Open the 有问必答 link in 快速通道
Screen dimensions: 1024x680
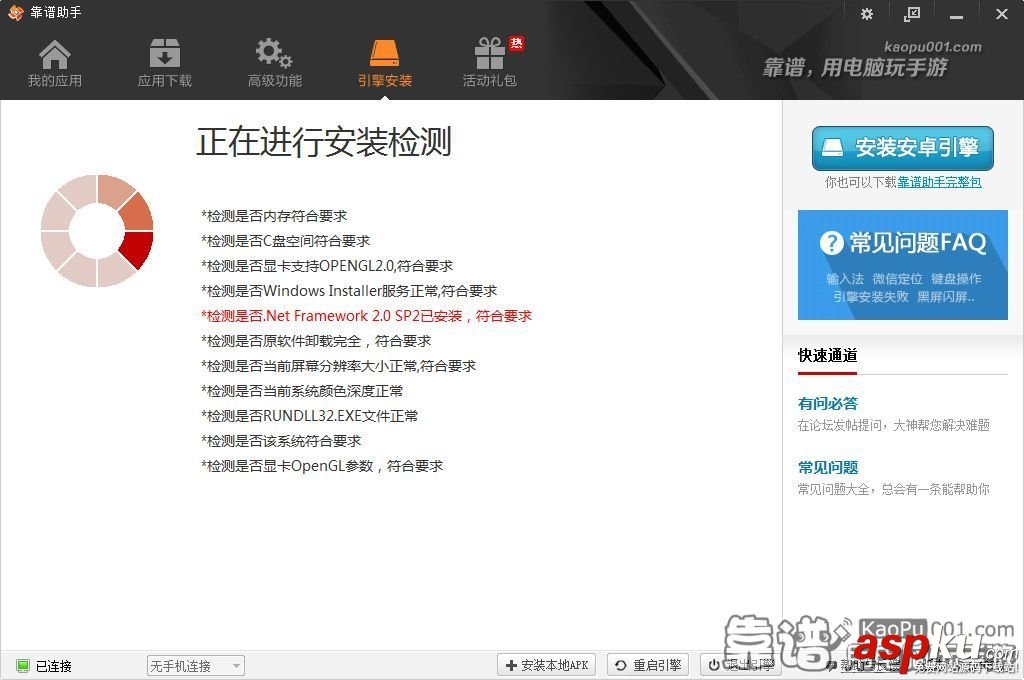click(827, 404)
